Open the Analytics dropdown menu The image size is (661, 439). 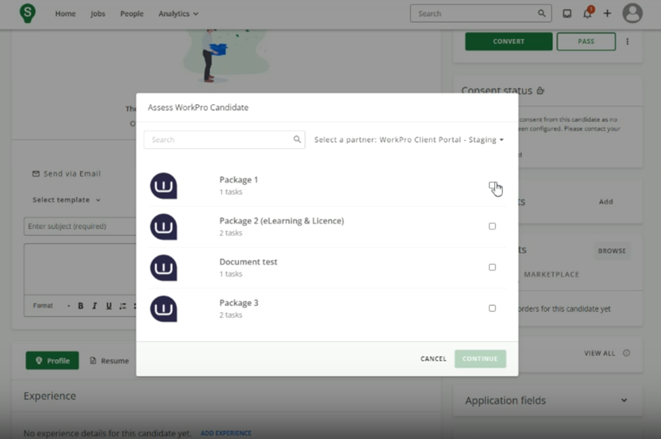(x=178, y=13)
